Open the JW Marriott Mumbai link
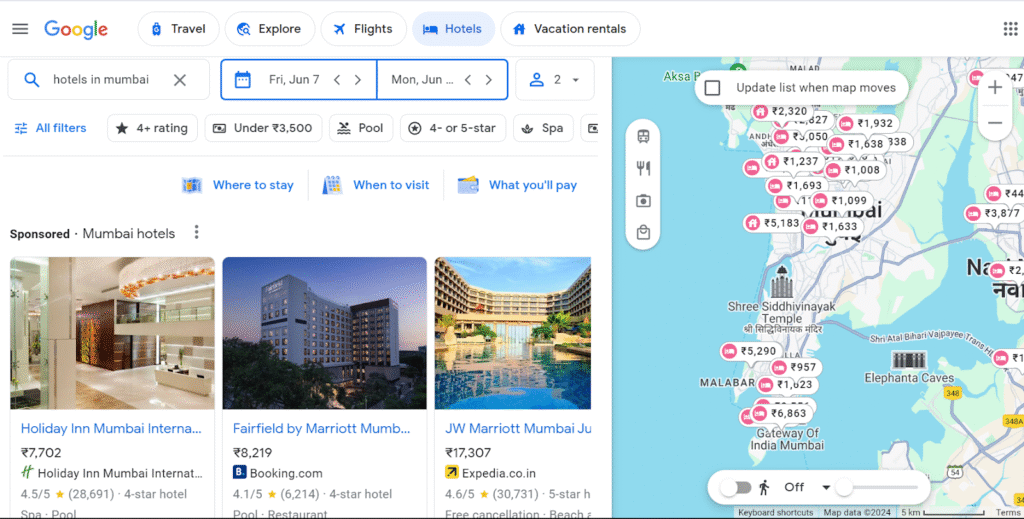Image resolution: width=1024 pixels, height=519 pixels. [x=518, y=428]
